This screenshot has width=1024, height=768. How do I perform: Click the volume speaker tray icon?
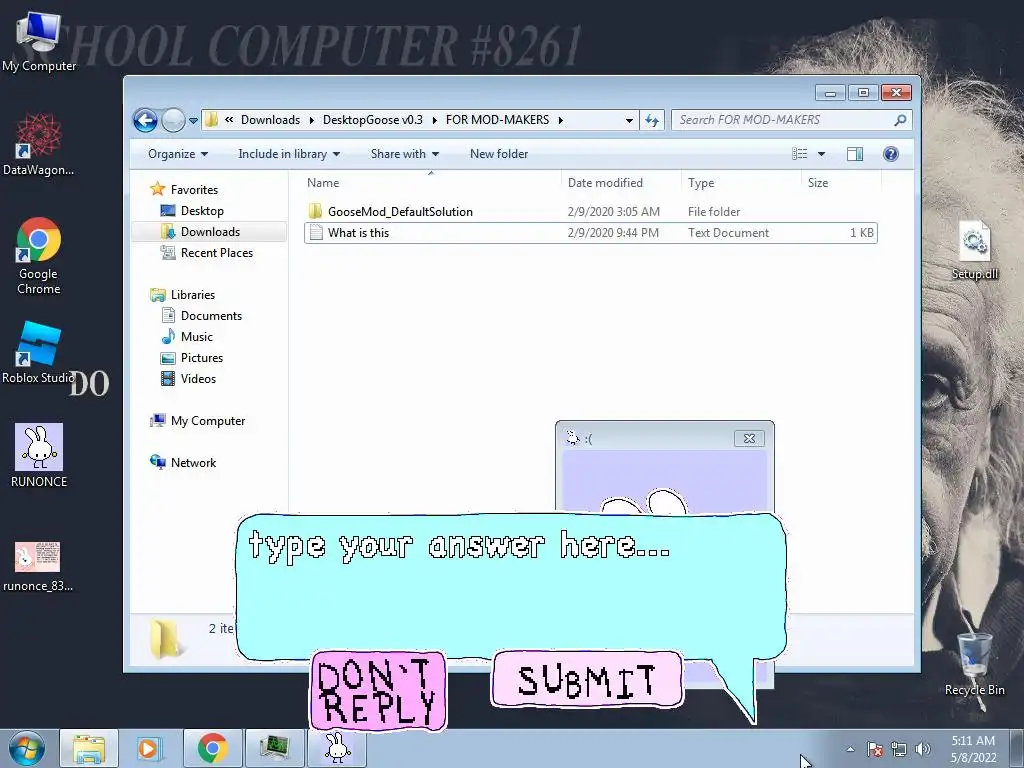tap(923, 749)
